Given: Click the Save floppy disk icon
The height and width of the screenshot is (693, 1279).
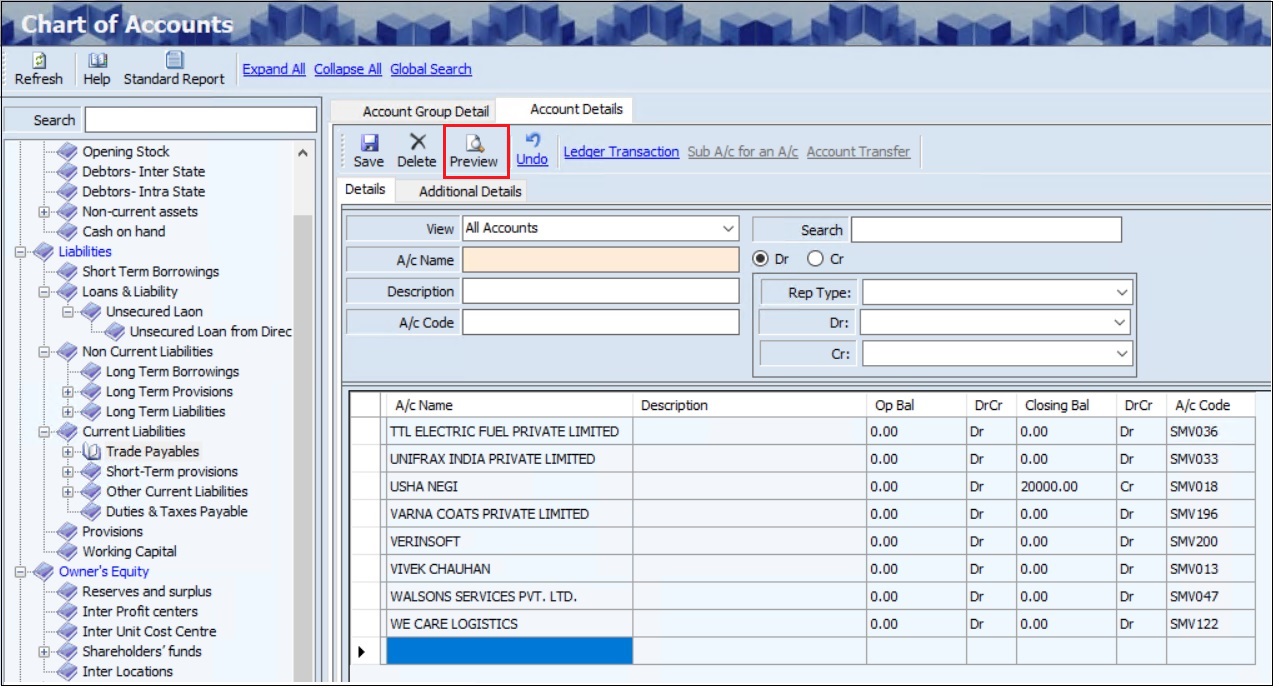Looking at the screenshot, I should (x=368, y=143).
